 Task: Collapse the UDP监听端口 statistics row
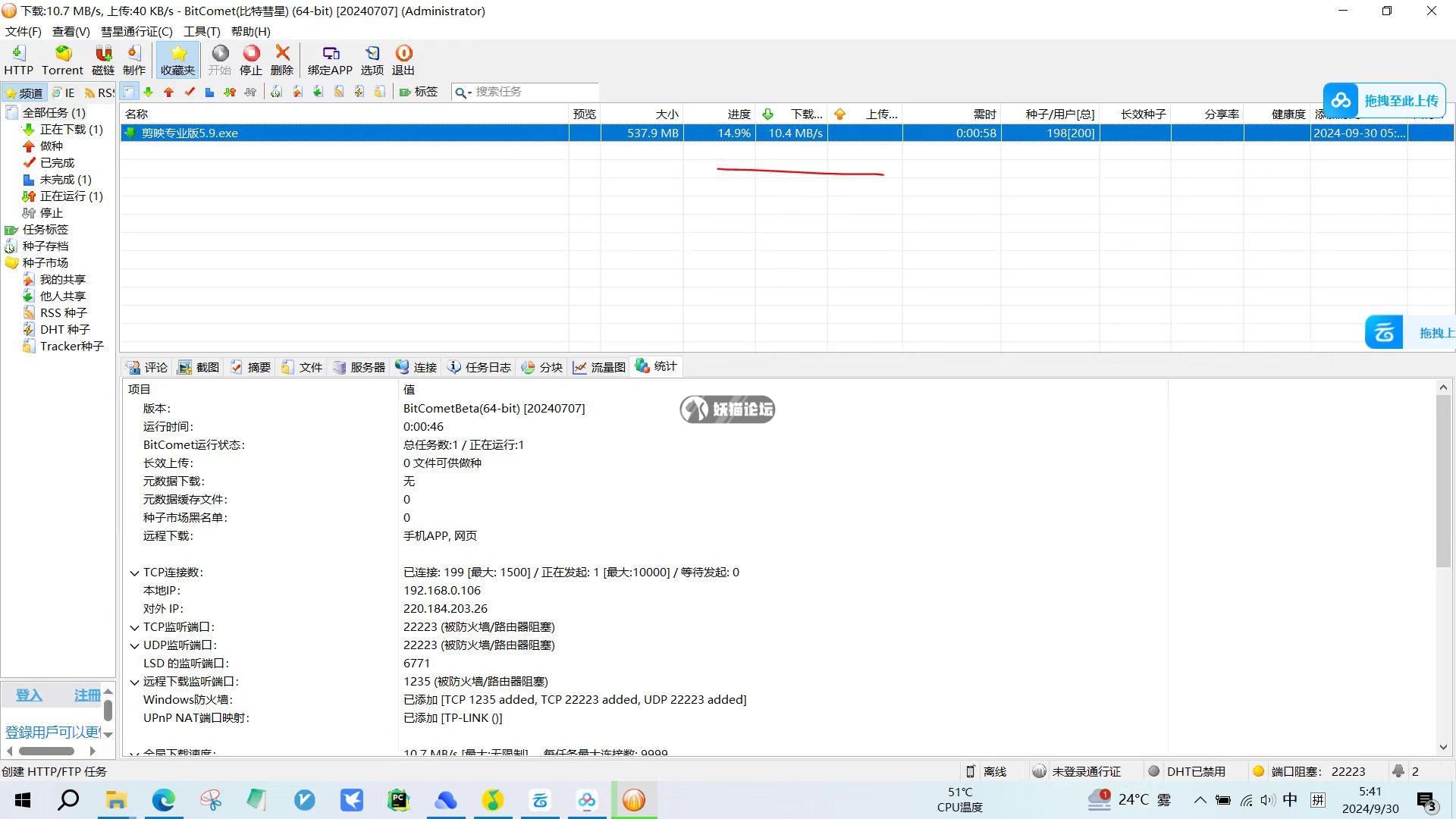coord(134,646)
